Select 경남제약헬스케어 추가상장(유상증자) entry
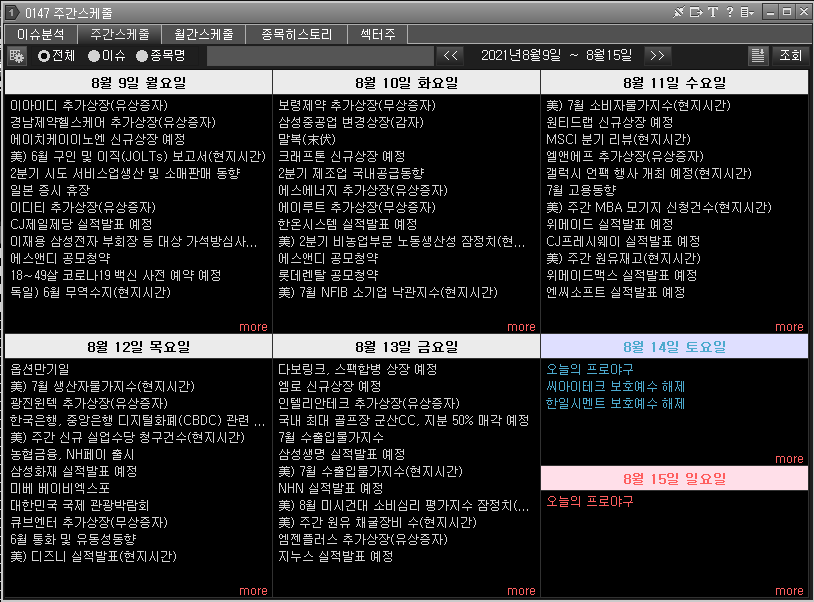Image resolution: width=814 pixels, height=602 pixels. (x=113, y=122)
